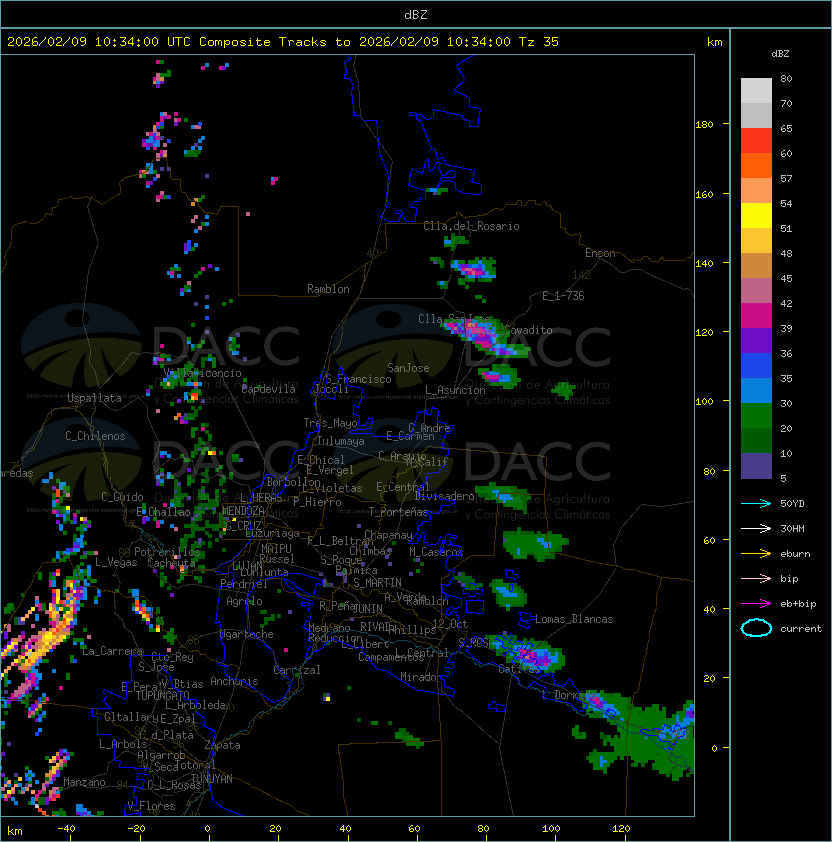
Task: Click the magenta eb+bip arrow in legend
Action: tap(756, 604)
